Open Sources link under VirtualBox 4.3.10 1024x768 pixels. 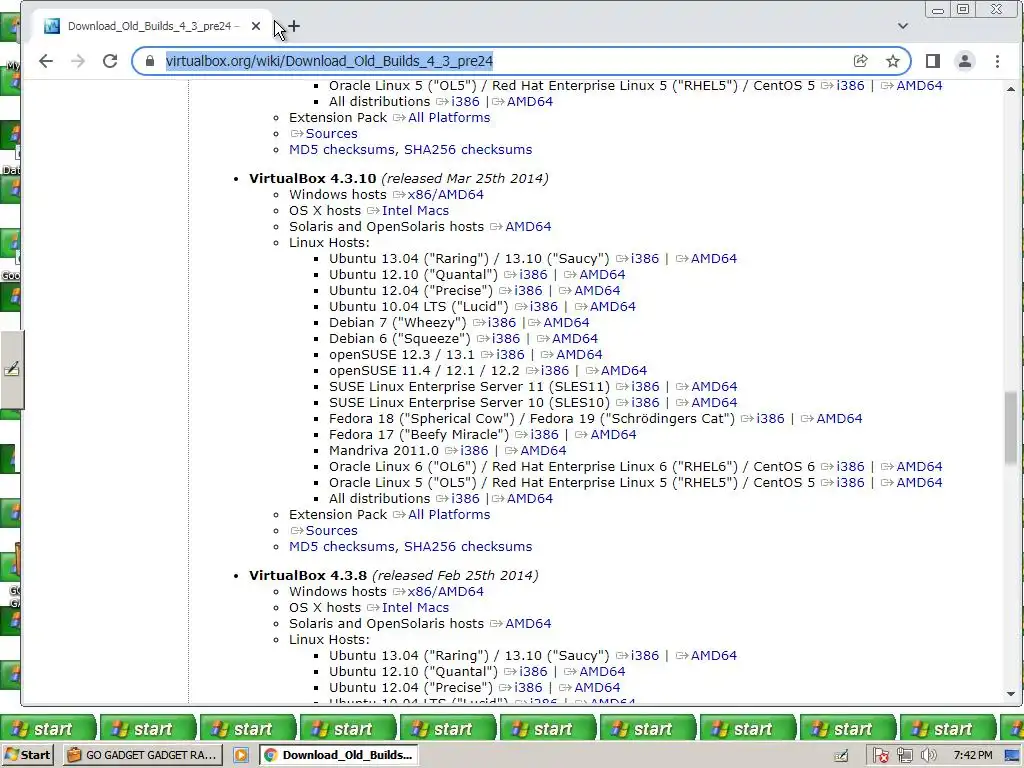tap(332, 531)
